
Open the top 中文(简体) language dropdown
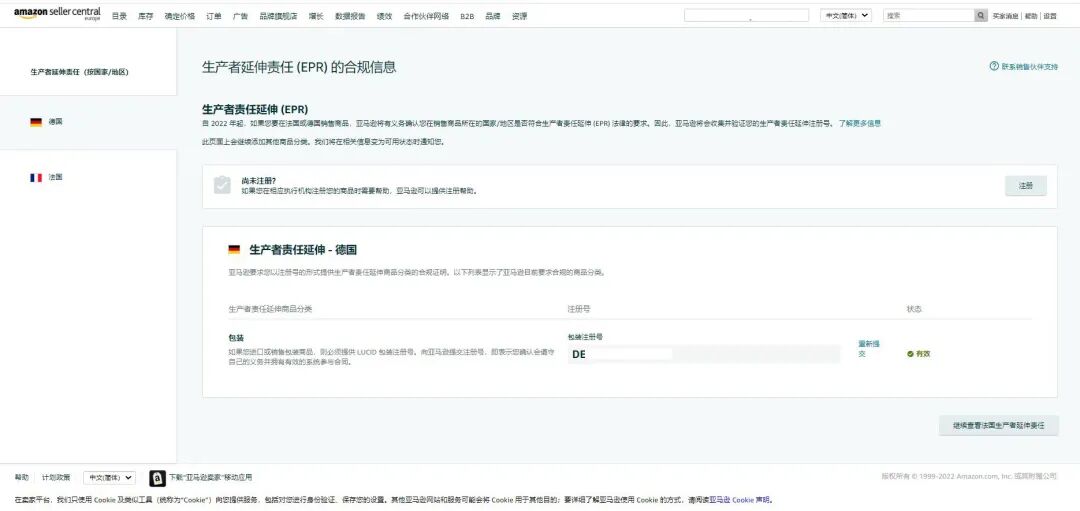point(846,15)
